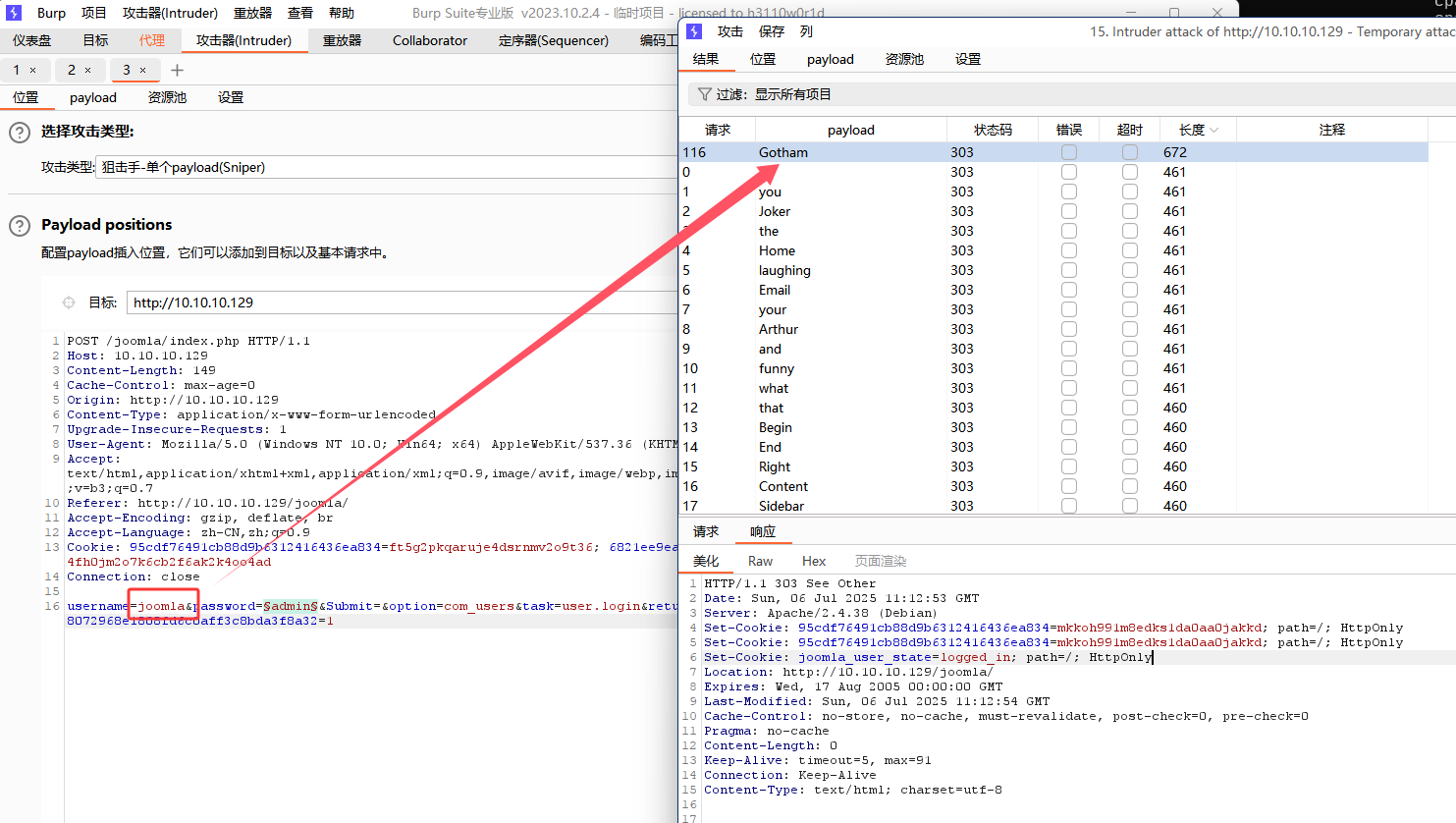This screenshot has height=823, width=1456.
Task: Close Intruder tab 3 with its x
Action: [142, 71]
